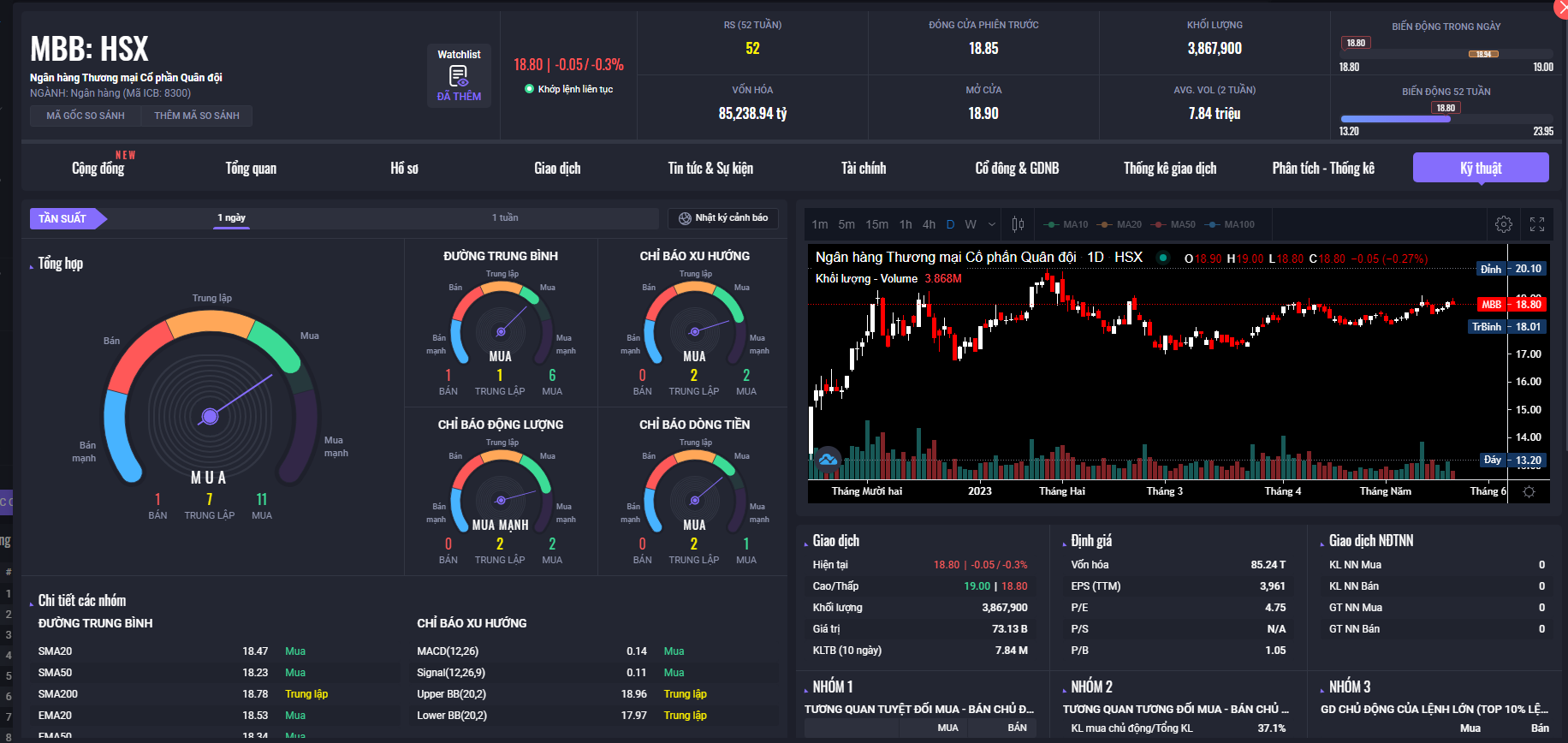This screenshot has width=1568, height=743.
Task: Select the 1 tuần frequency option
Action: pos(505,218)
